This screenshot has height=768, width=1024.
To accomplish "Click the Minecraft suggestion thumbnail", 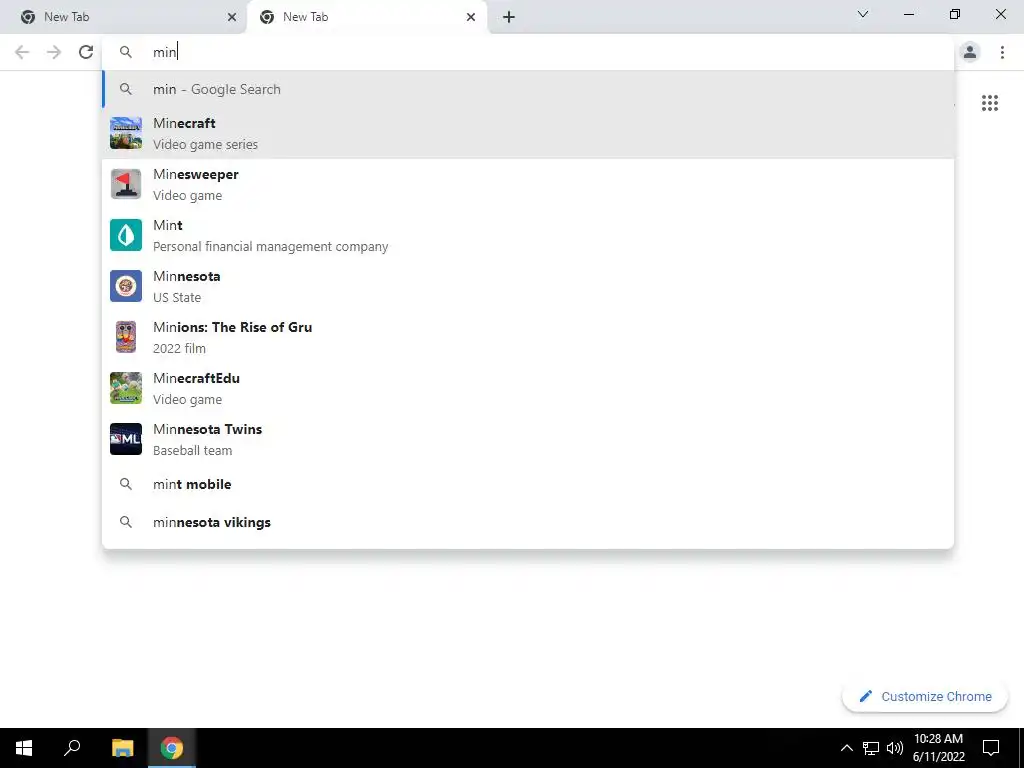I will [125, 133].
